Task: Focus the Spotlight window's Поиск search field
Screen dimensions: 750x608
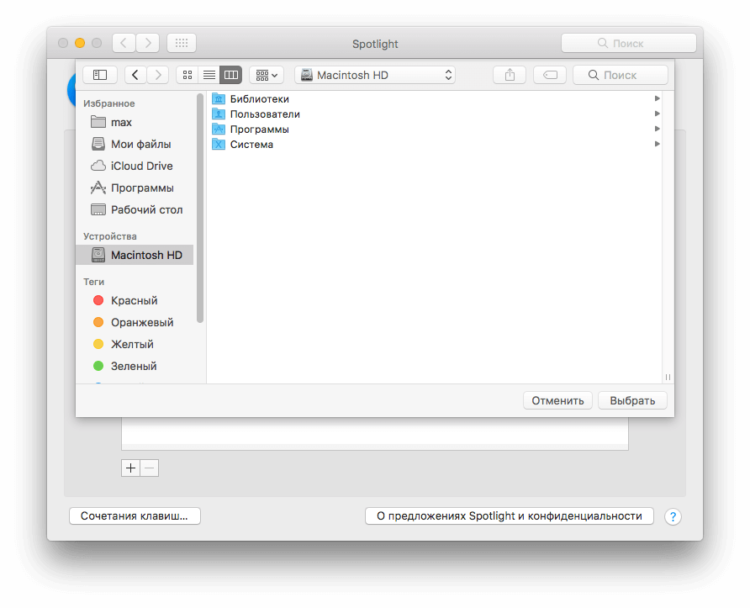Action: 629,43
